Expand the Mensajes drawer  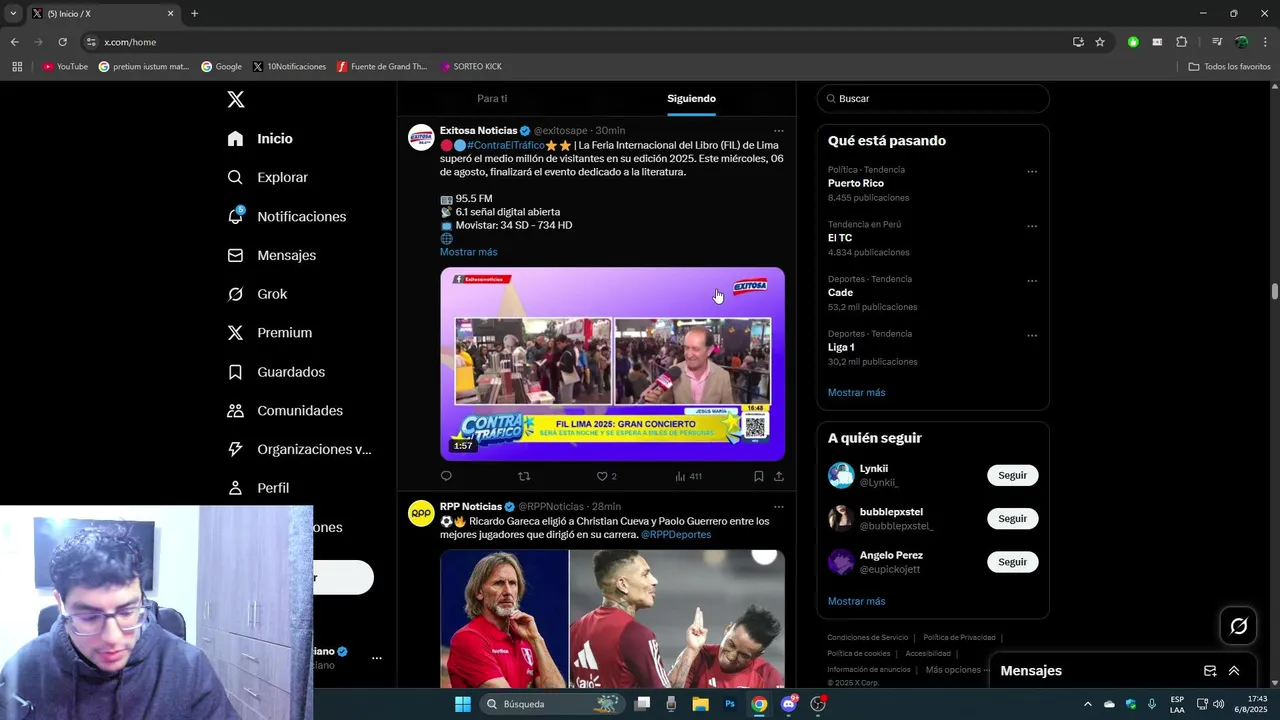coord(1234,671)
